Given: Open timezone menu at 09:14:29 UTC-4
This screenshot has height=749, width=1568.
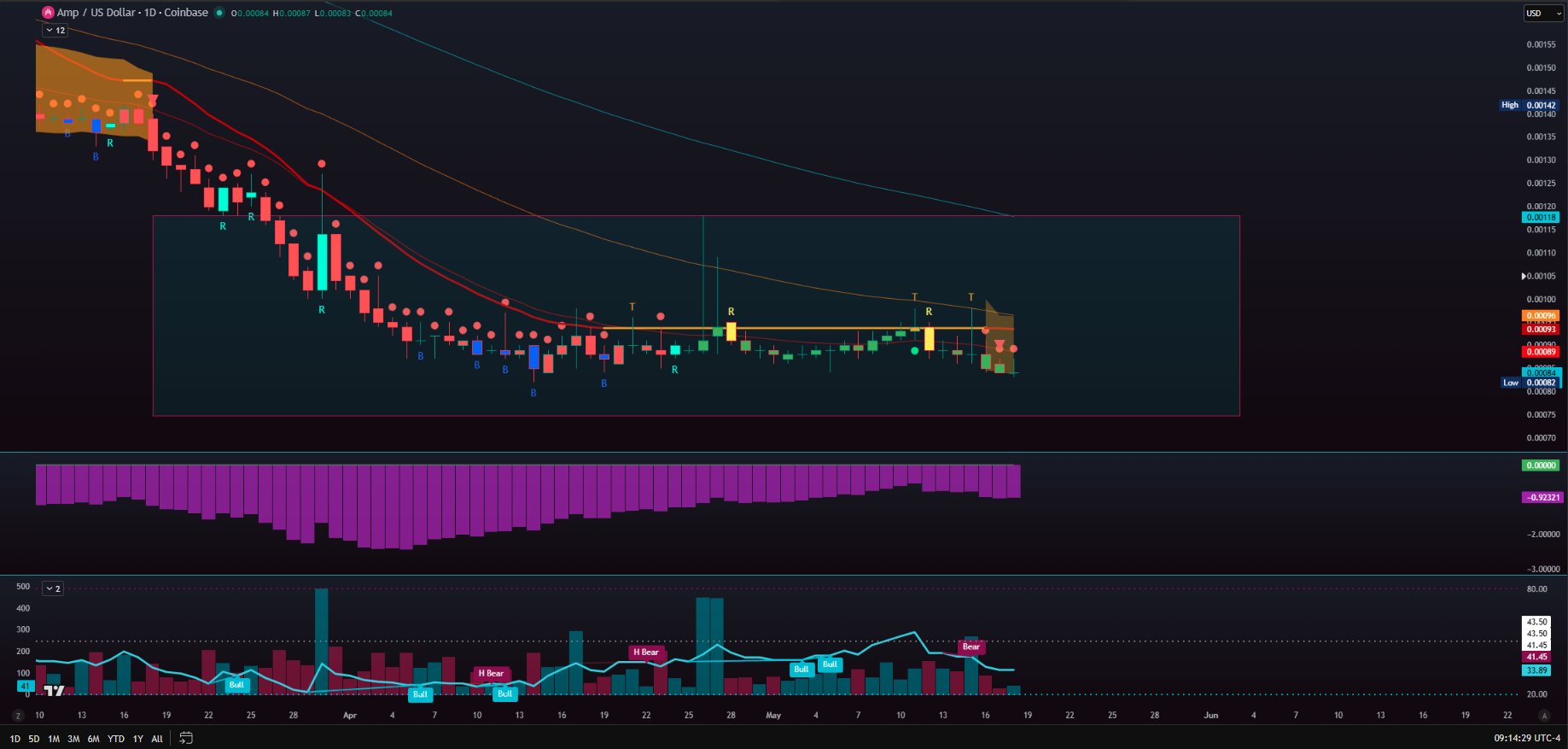Looking at the screenshot, I should coord(1527,738).
